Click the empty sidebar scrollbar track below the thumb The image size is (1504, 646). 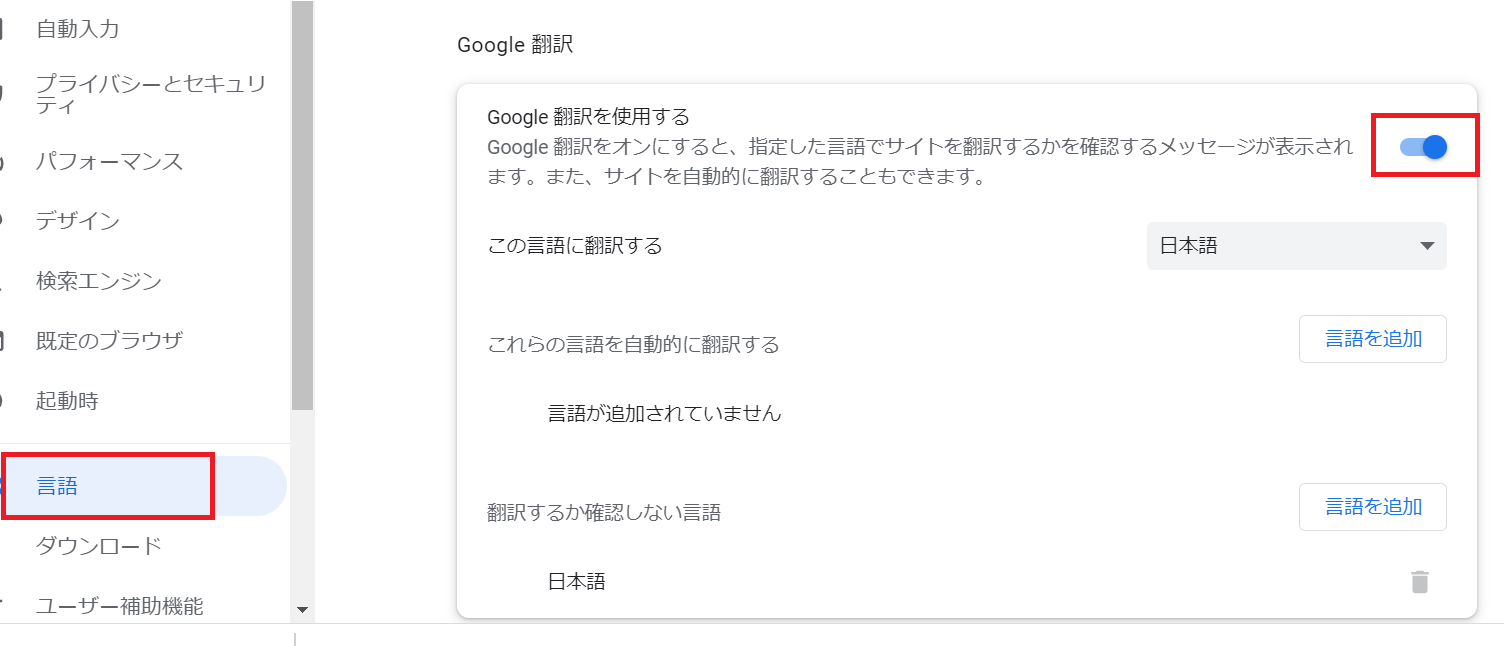pos(302,500)
